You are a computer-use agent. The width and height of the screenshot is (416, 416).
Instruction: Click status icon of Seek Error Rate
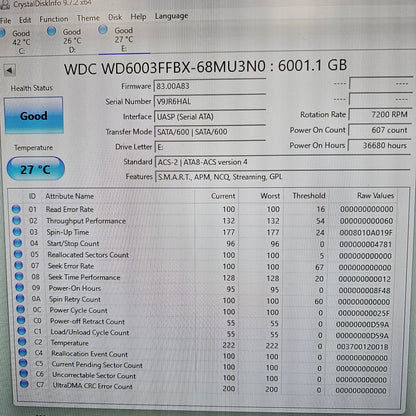pyautogui.click(x=19, y=265)
